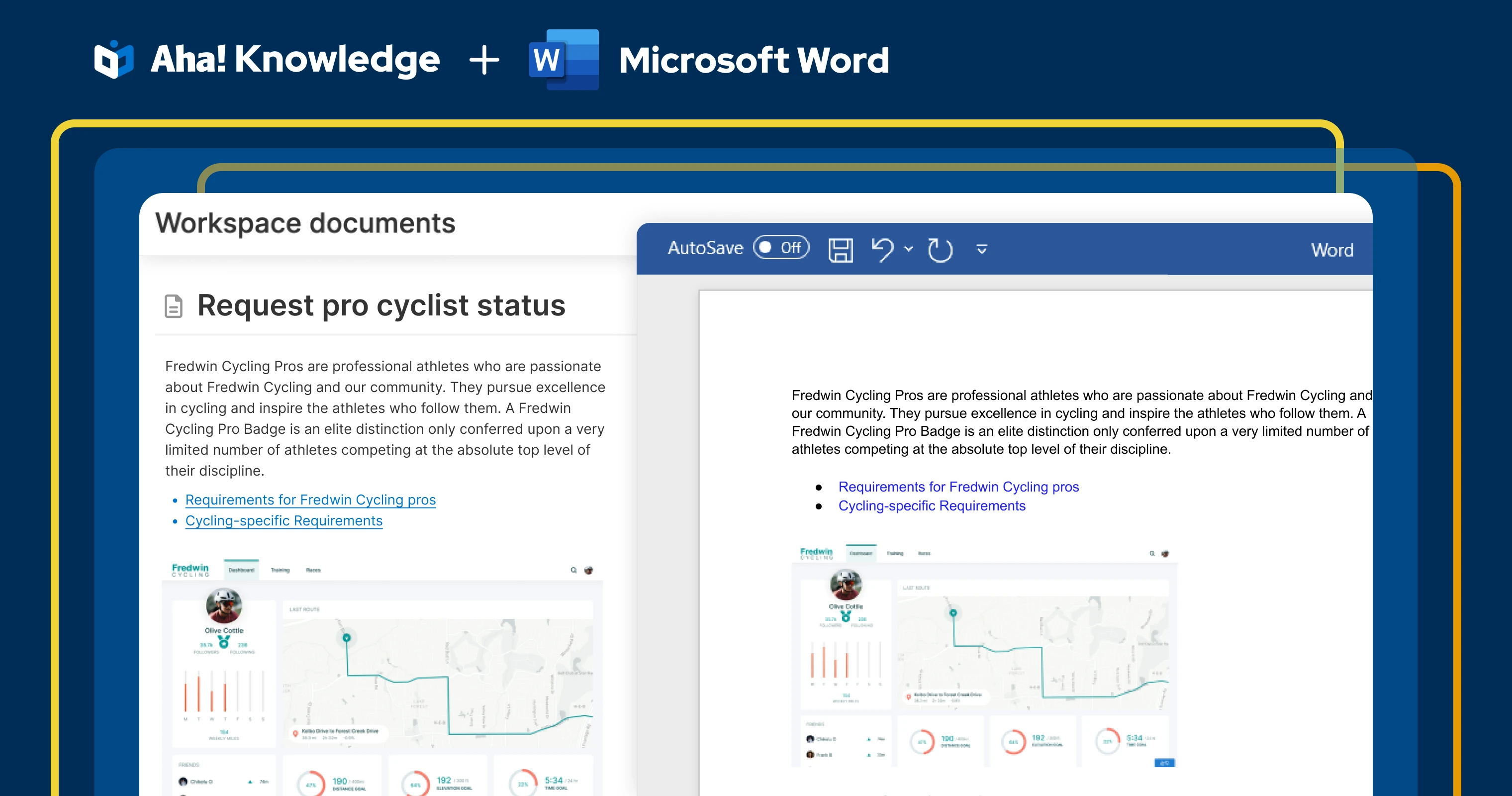Click Cycling-specific Requirements link in Word document
Screen dimensions: 1512x796
pyautogui.click(x=932, y=506)
